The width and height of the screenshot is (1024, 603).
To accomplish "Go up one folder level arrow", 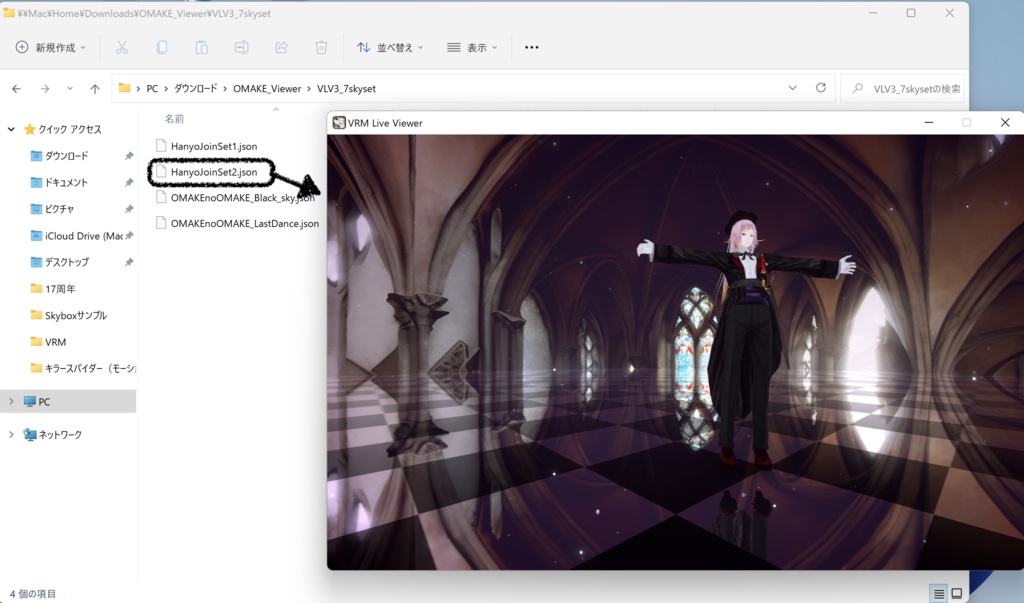I will point(95,88).
